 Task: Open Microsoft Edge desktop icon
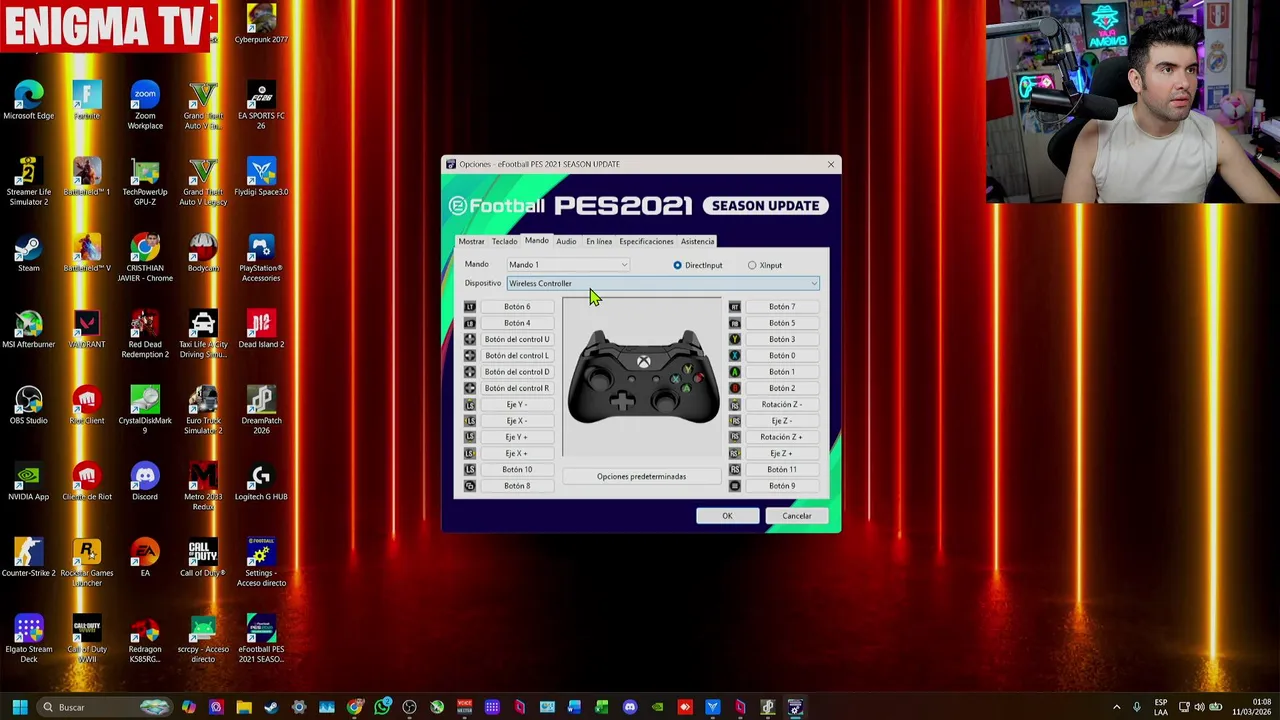29,101
